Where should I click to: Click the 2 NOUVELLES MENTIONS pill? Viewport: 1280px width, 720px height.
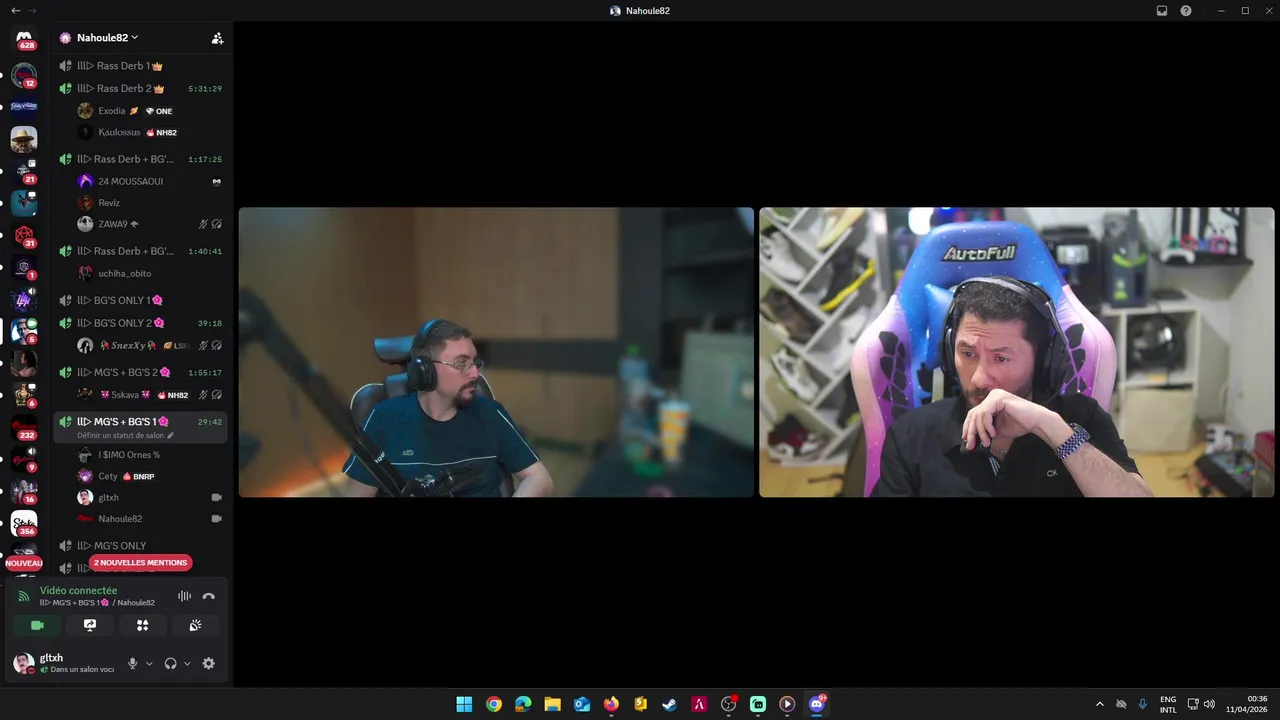[140, 563]
